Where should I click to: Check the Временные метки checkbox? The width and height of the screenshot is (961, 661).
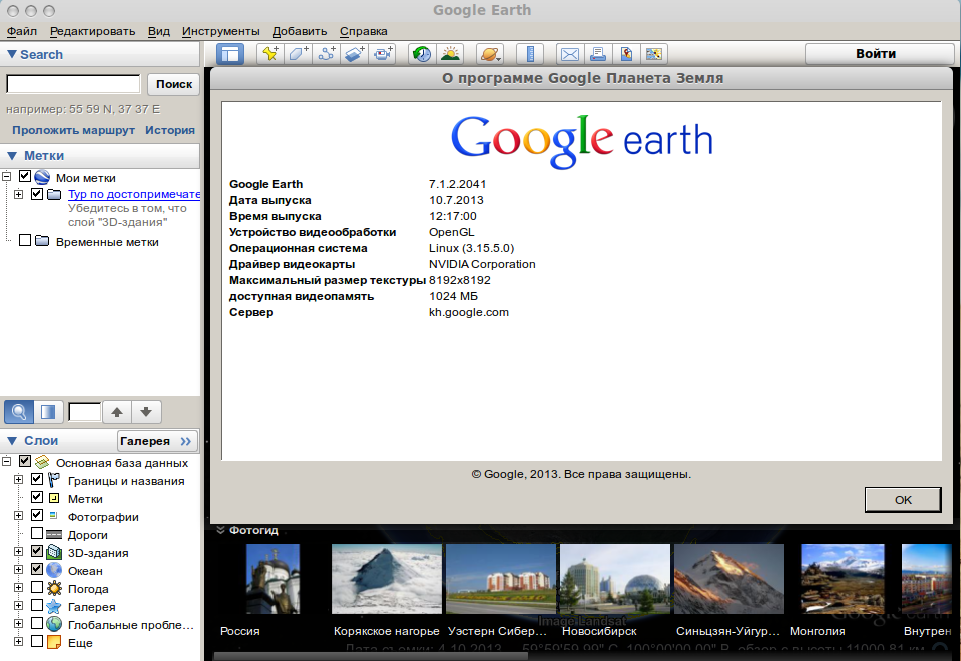pyautogui.click(x=25, y=240)
